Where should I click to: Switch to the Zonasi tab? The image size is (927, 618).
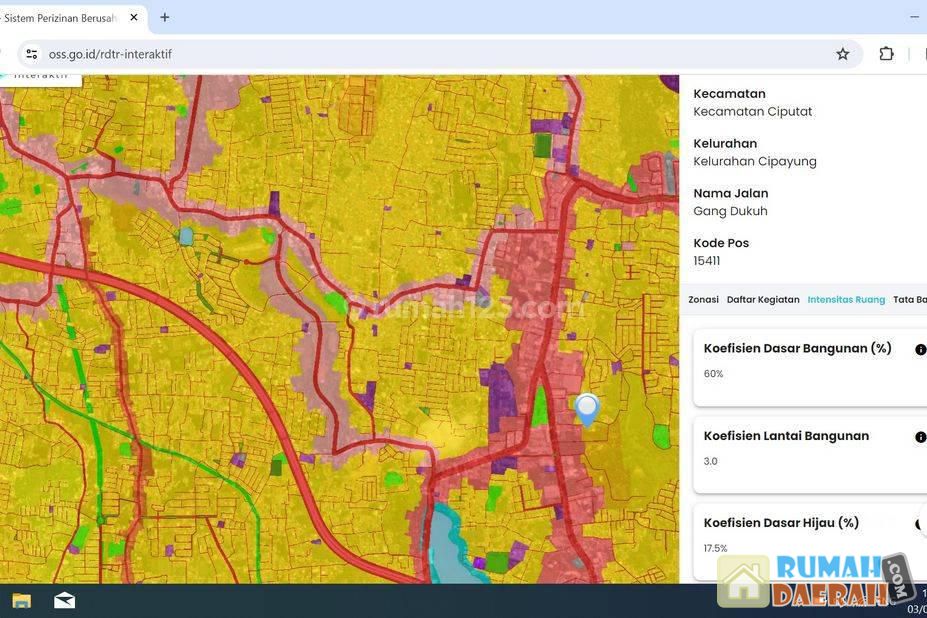703,299
